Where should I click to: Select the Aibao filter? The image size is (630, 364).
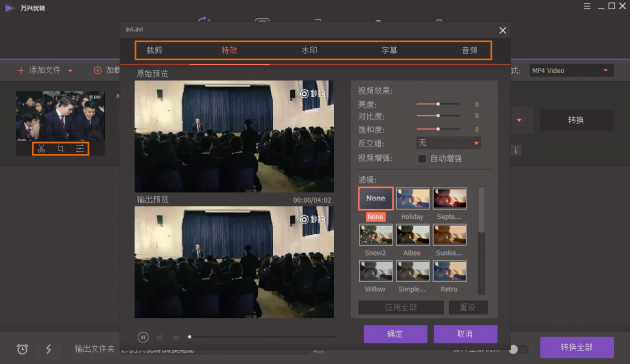pyautogui.click(x=413, y=235)
